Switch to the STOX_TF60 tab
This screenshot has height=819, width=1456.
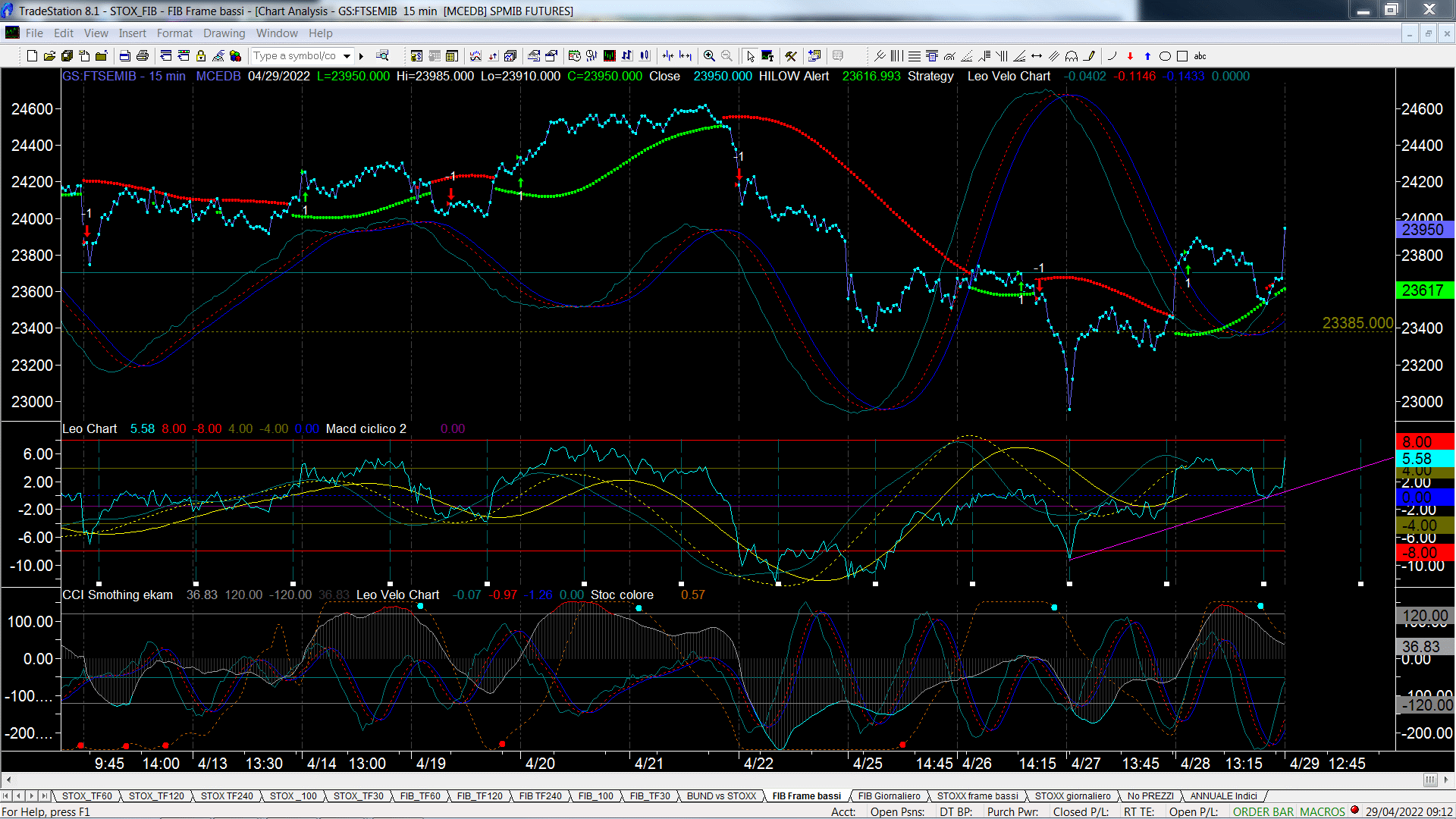click(x=86, y=796)
